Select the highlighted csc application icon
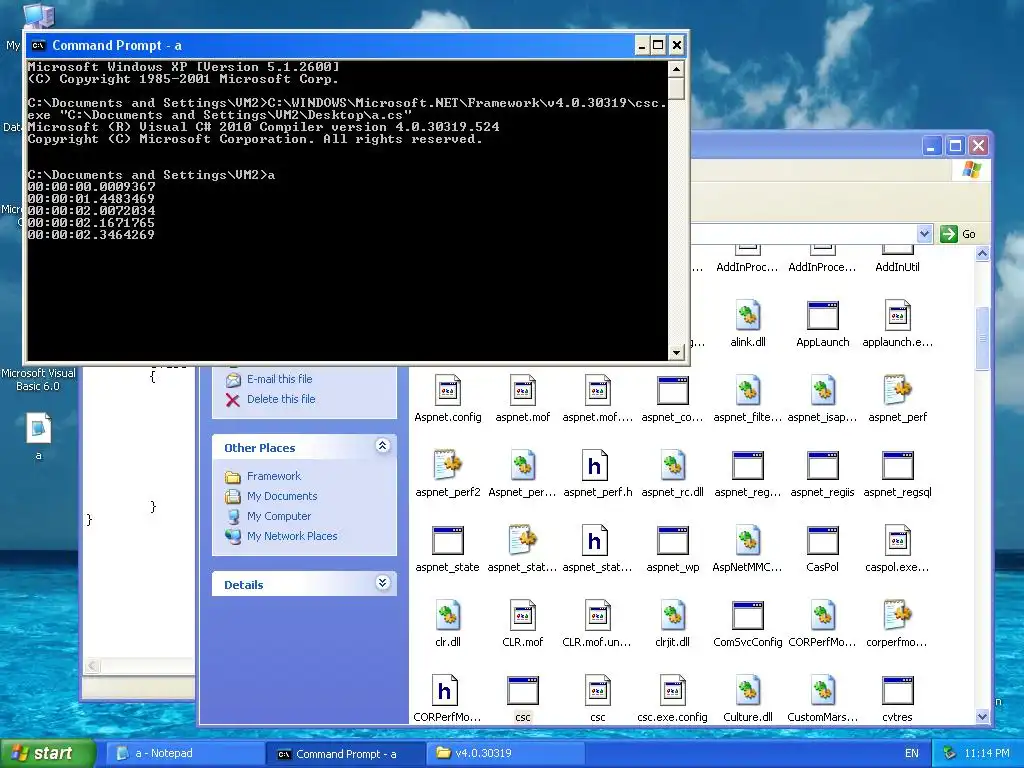Image resolution: width=1024 pixels, height=768 pixels. pyautogui.click(x=522, y=691)
